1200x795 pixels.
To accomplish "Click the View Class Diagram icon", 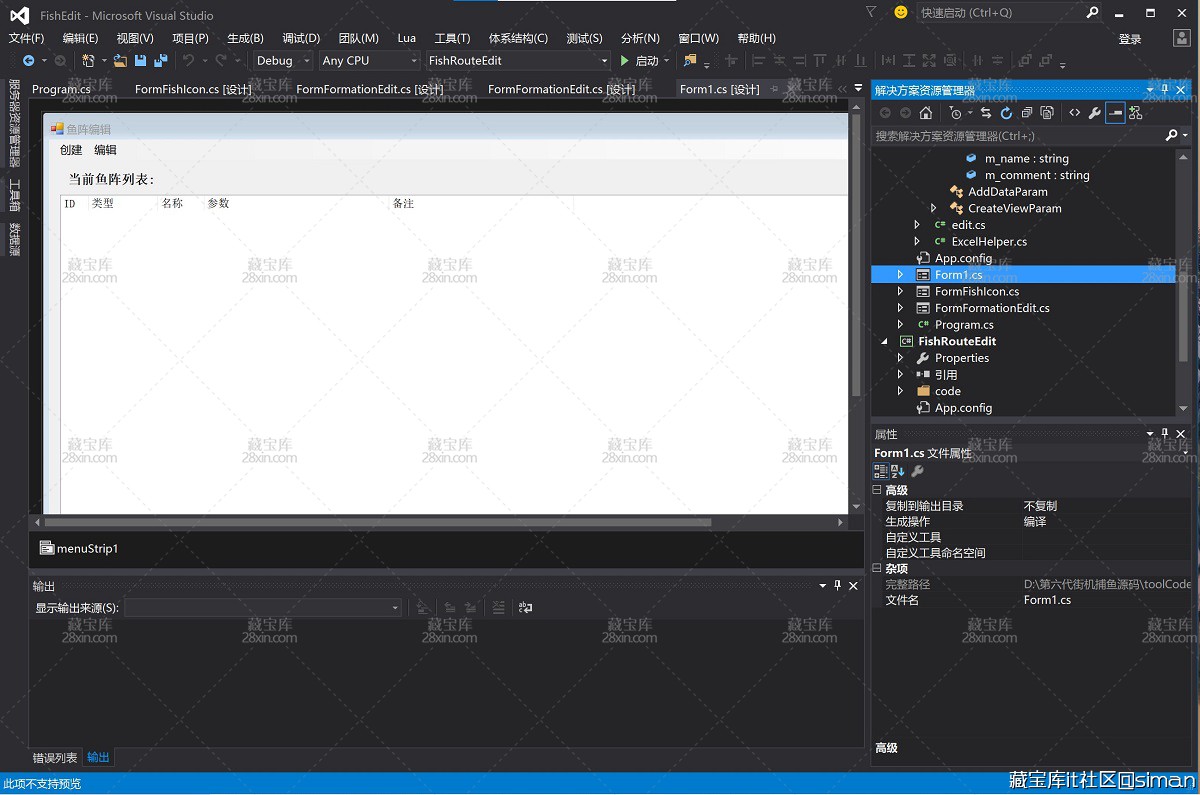I will coord(1135,113).
